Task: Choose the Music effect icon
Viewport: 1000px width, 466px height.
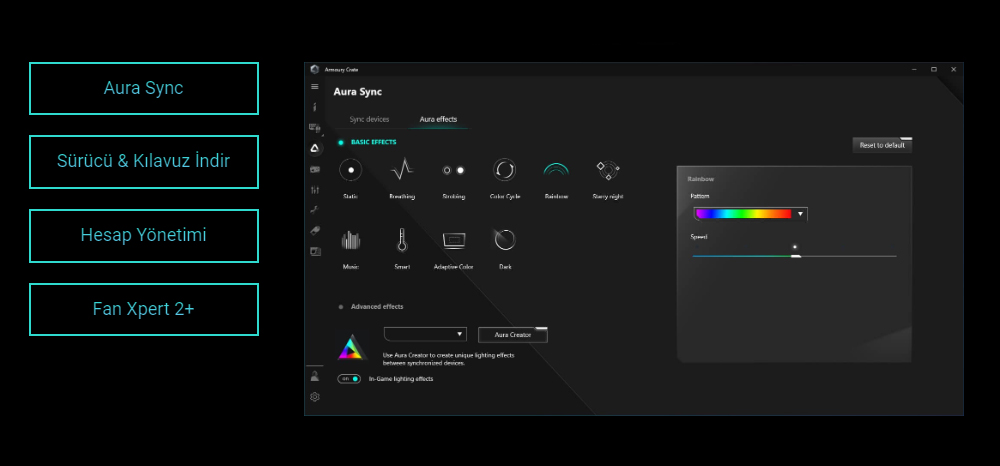Action: click(350, 240)
